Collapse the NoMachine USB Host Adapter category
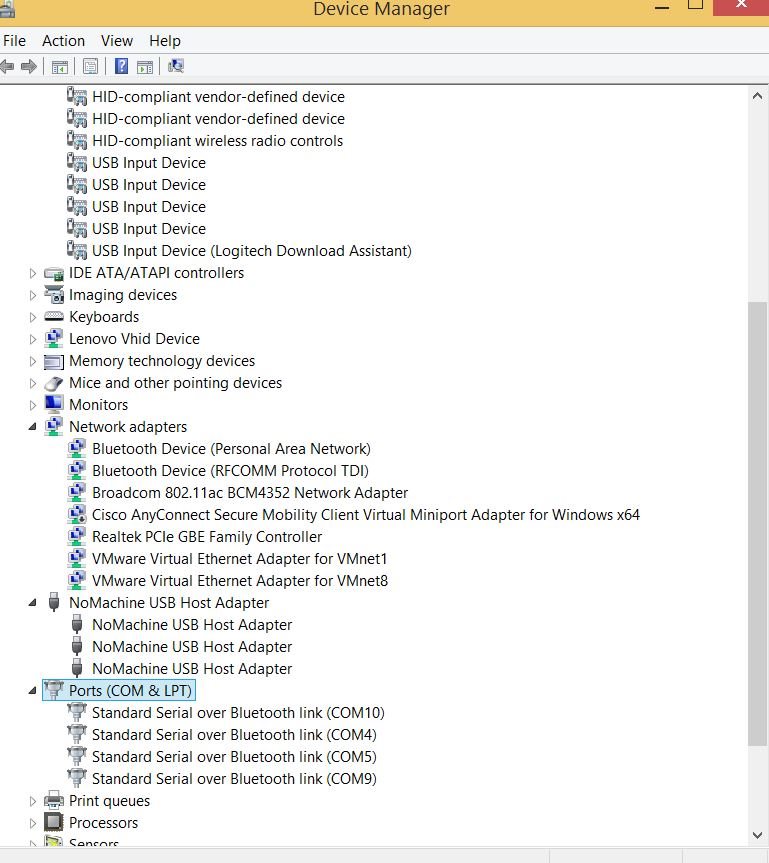This screenshot has width=769, height=863. coord(32,603)
